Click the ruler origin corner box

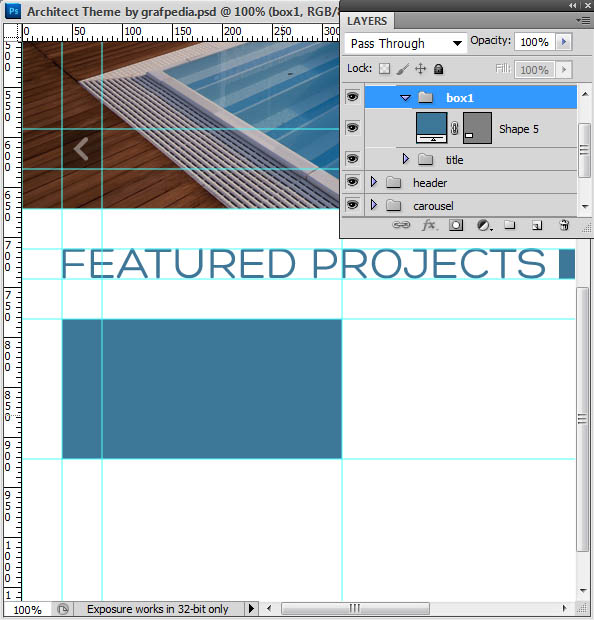tap(13, 32)
